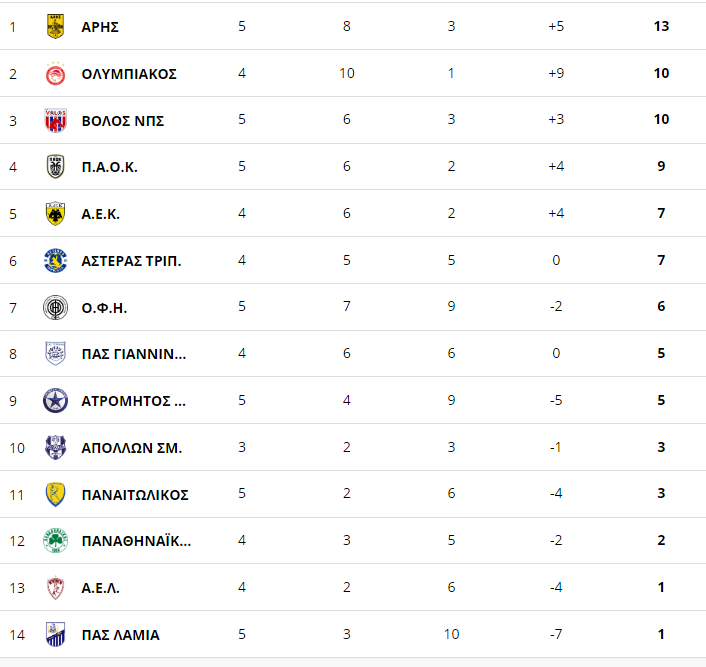The width and height of the screenshot is (706, 667).
Task: Open the ΠΑΝΑΘΗΝΑΪΚ... team name link
Action: tap(136, 540)
